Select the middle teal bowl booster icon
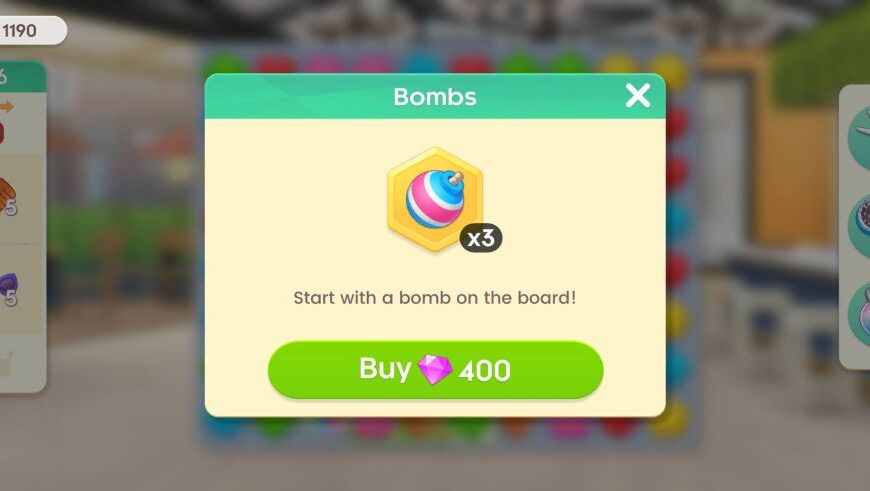870x491 pixels. pyautogui.click(x=859, y=225)
